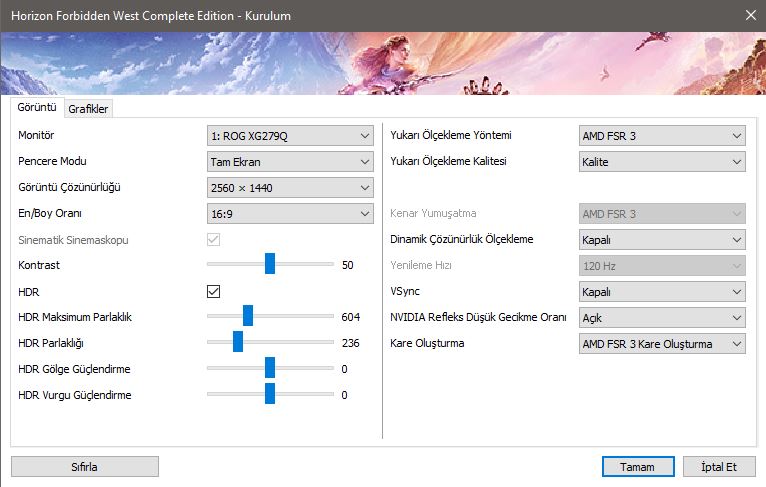Open Dinamik Çözünürlük Ölçekleme dropdown
The height and width of the screenshot is (487, 766).
coord(662,240)
